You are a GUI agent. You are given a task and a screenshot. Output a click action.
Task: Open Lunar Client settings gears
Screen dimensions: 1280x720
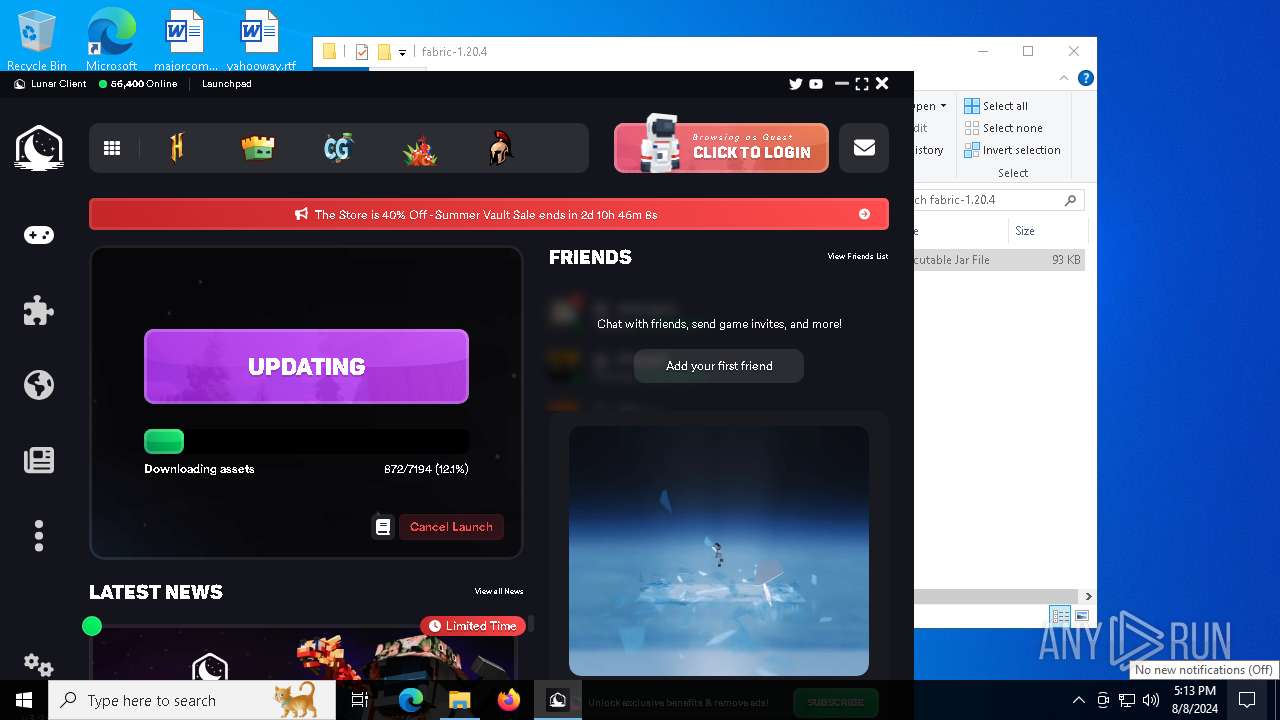point(39,664)
